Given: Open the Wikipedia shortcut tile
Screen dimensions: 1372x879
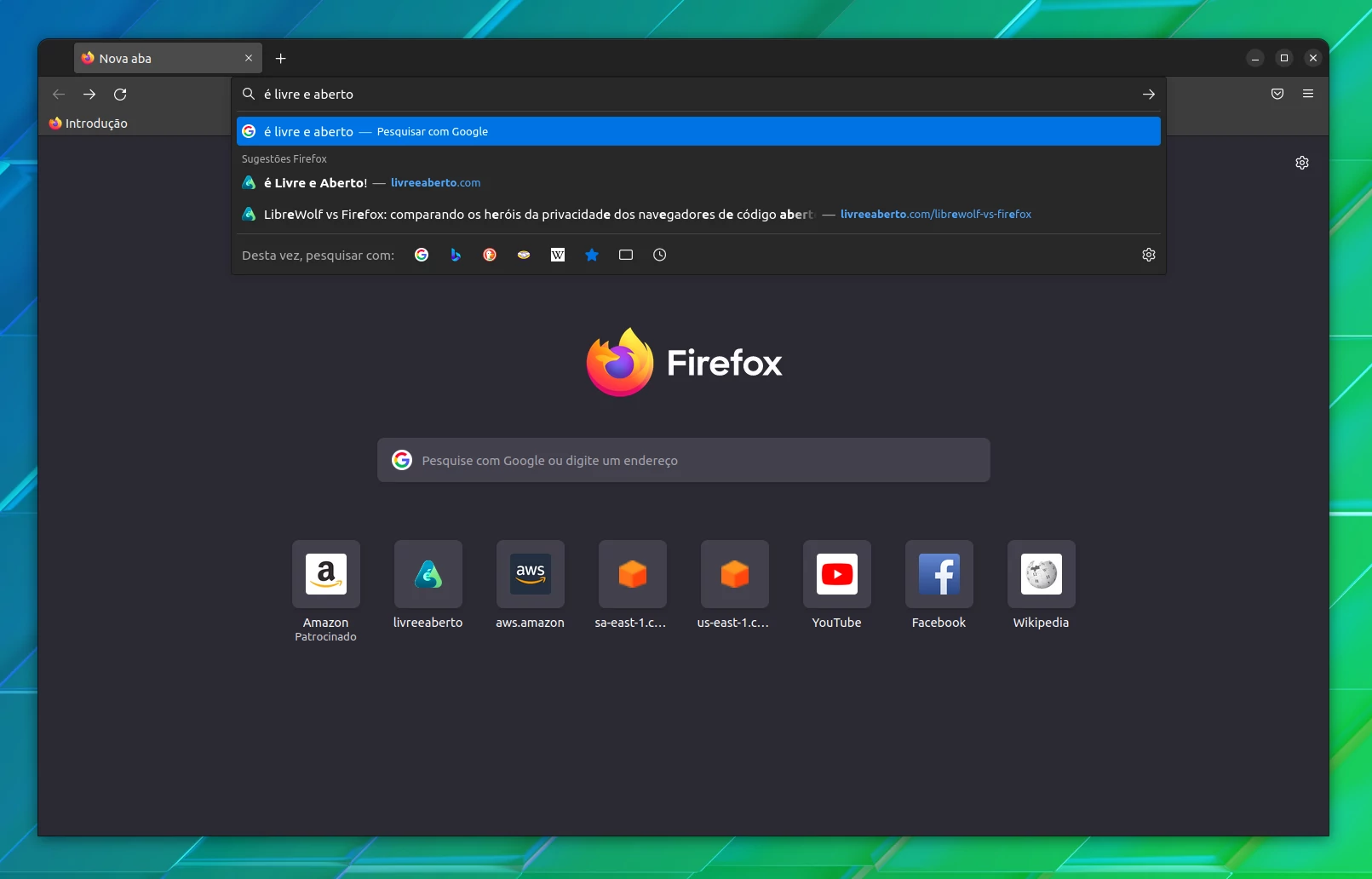Looking at the screenshot, I should (x=1042, y=585).
